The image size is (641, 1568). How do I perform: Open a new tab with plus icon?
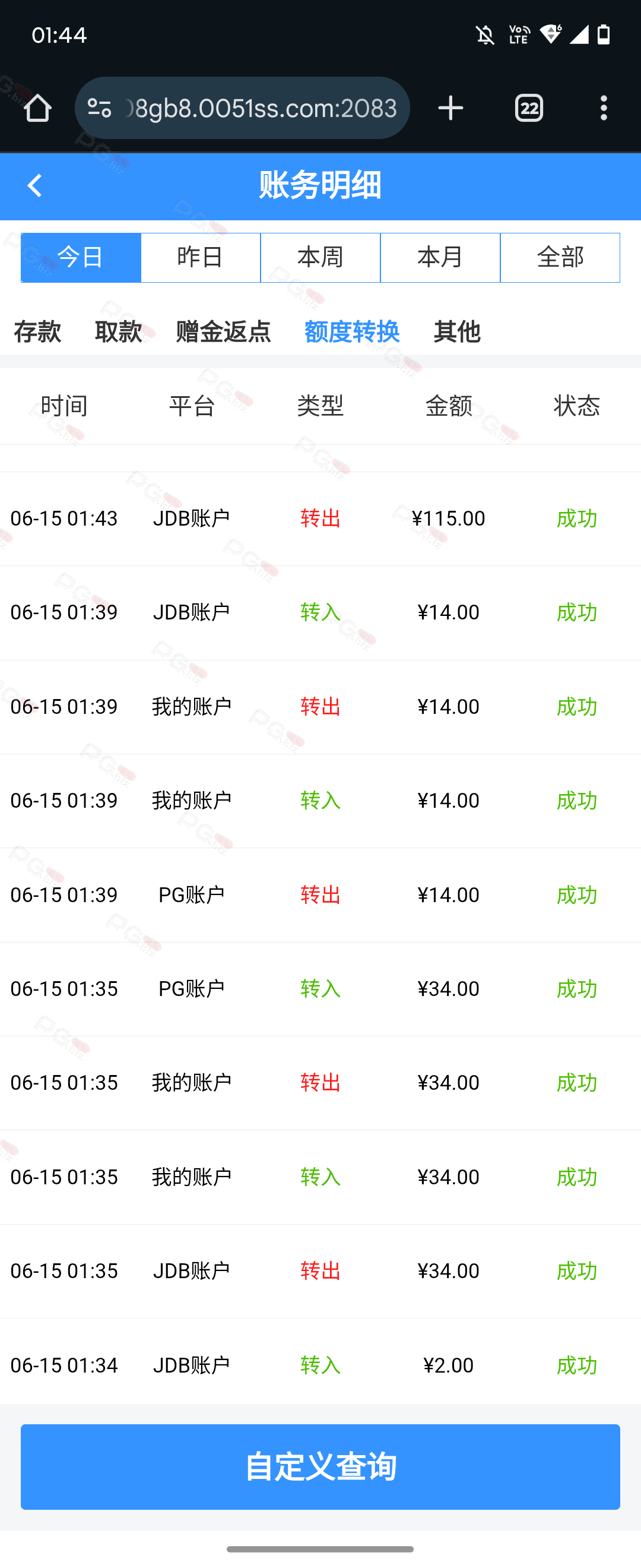coord(450,108)
